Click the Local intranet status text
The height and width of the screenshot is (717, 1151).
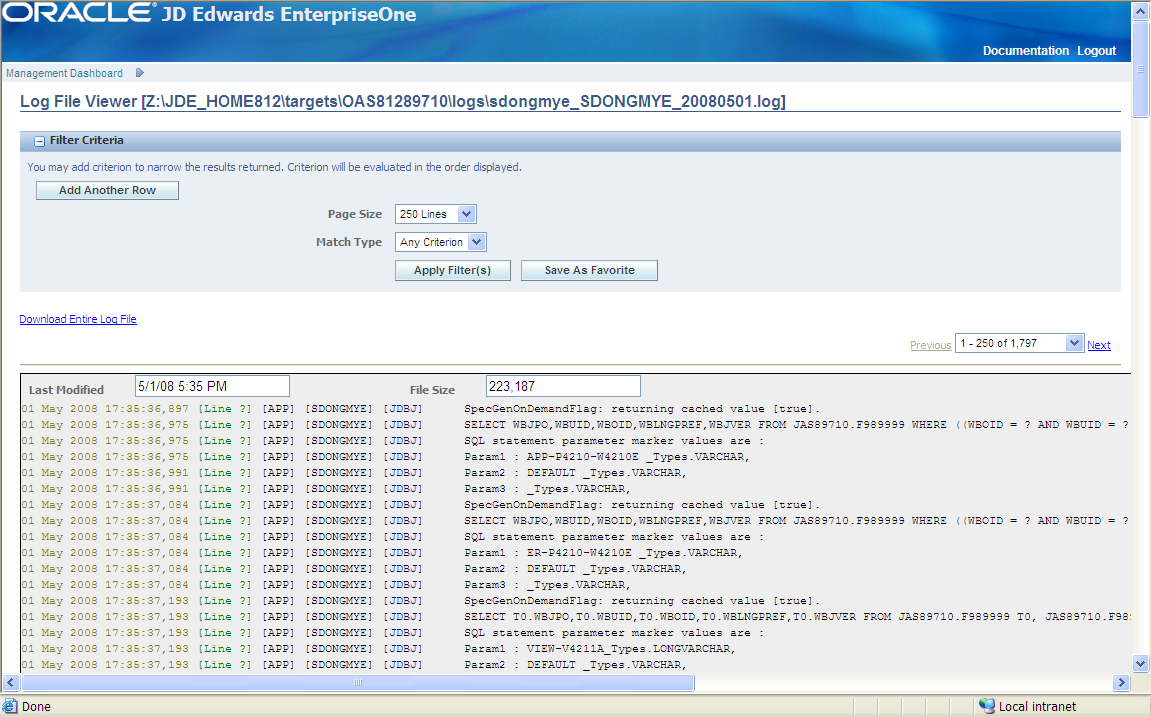pos(1037,707)
